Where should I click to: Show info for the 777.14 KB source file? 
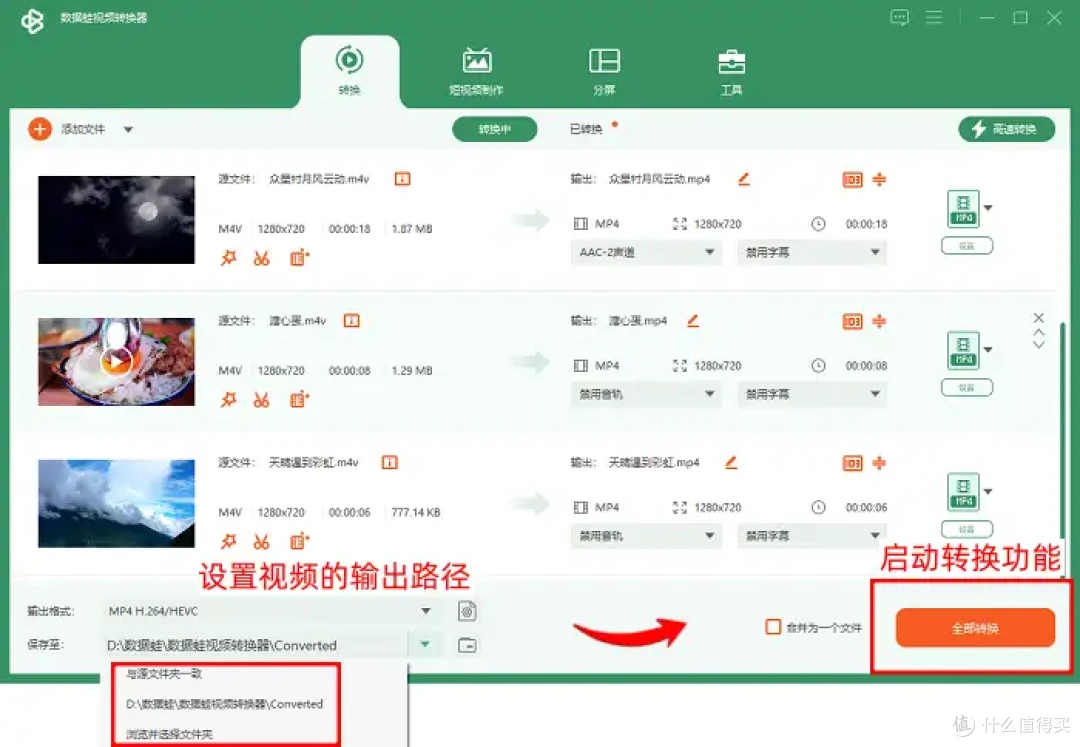[x=389, y=463]
